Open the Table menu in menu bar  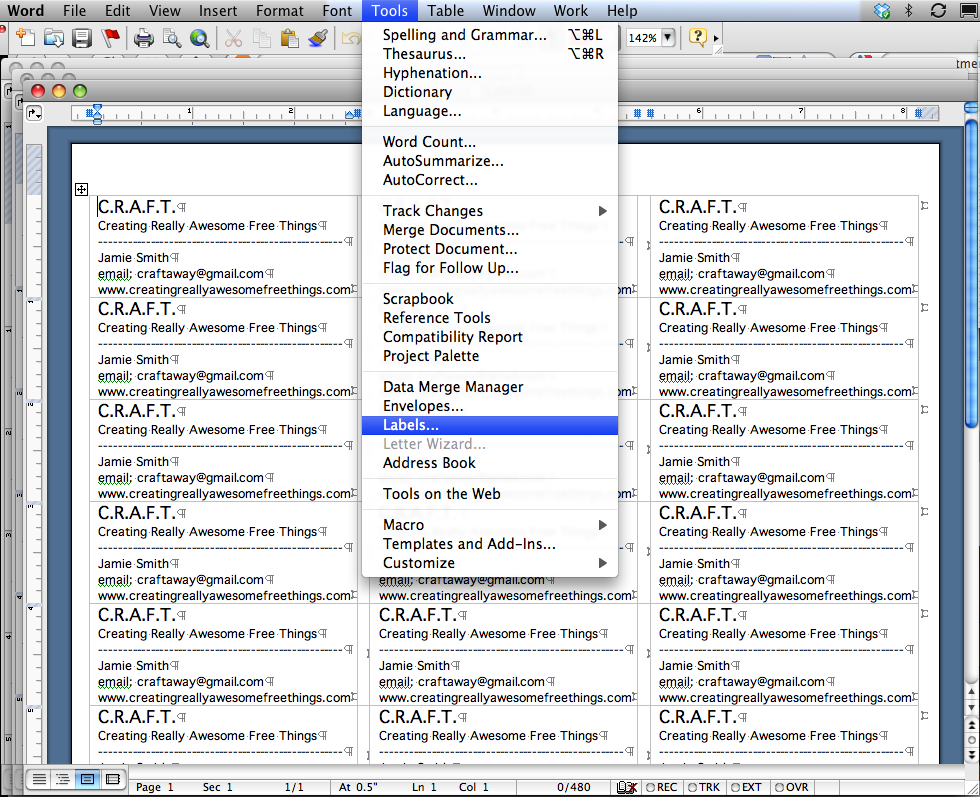446,11
